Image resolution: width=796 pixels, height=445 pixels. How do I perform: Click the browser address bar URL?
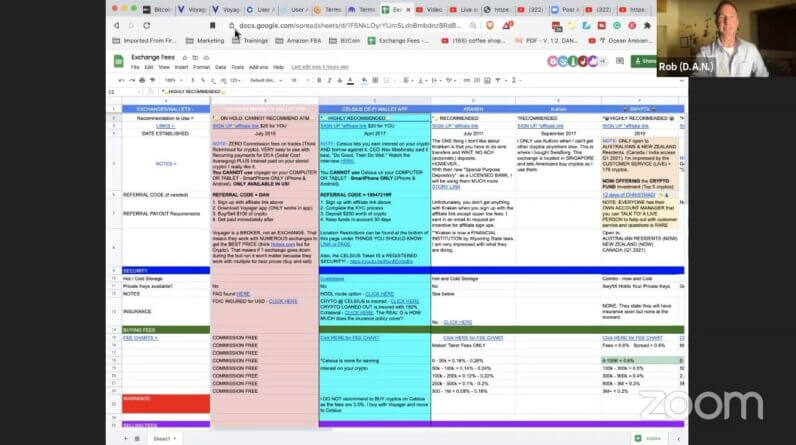350,25
